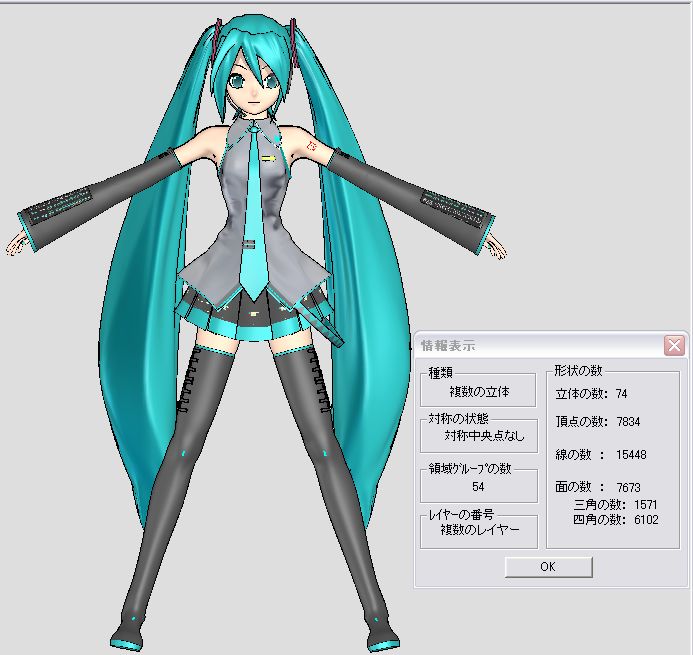Click the 立体の数: 74 line
This screenshot has width=693, height=655.
(591, 393)
